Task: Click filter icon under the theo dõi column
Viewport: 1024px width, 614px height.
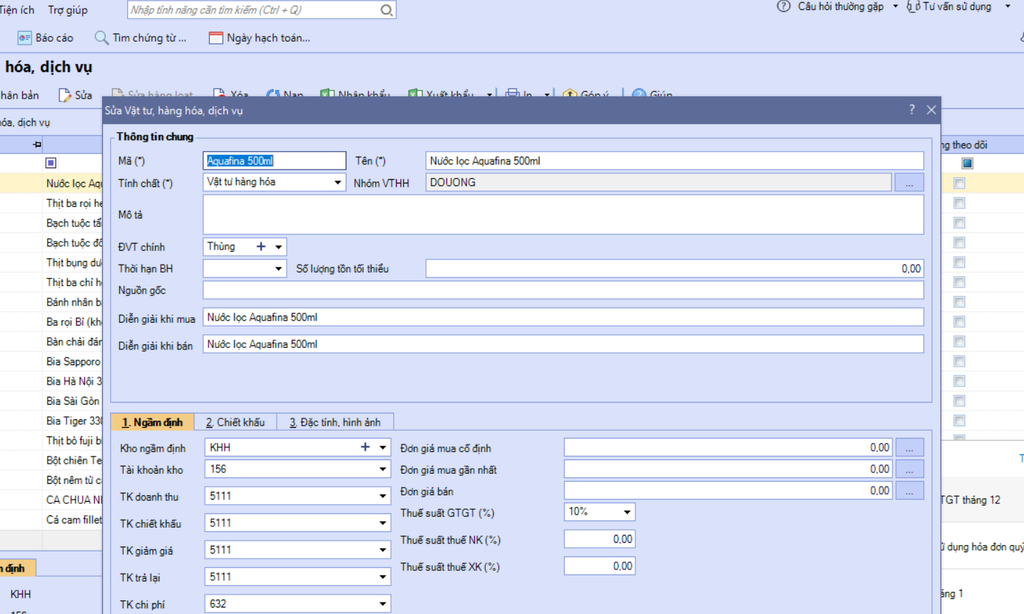Action: (x=967, y=163)
